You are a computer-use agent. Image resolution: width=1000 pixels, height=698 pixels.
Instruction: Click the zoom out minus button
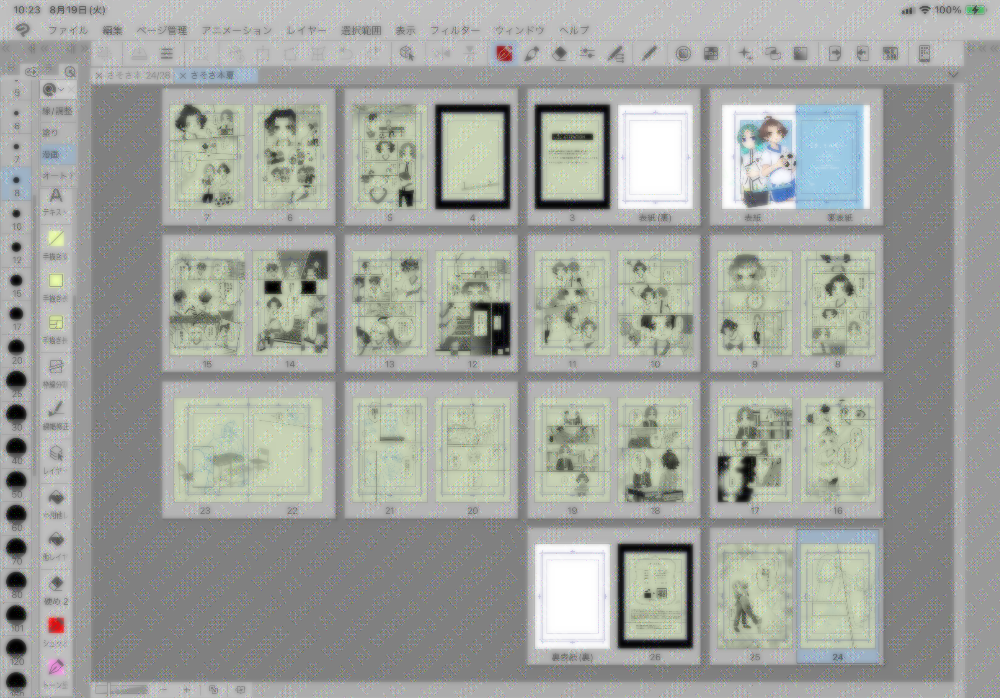(162, 689)
